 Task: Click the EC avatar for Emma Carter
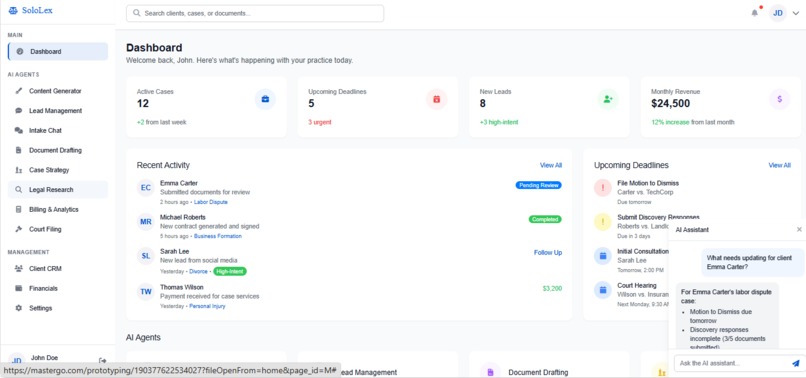point(146,188)
